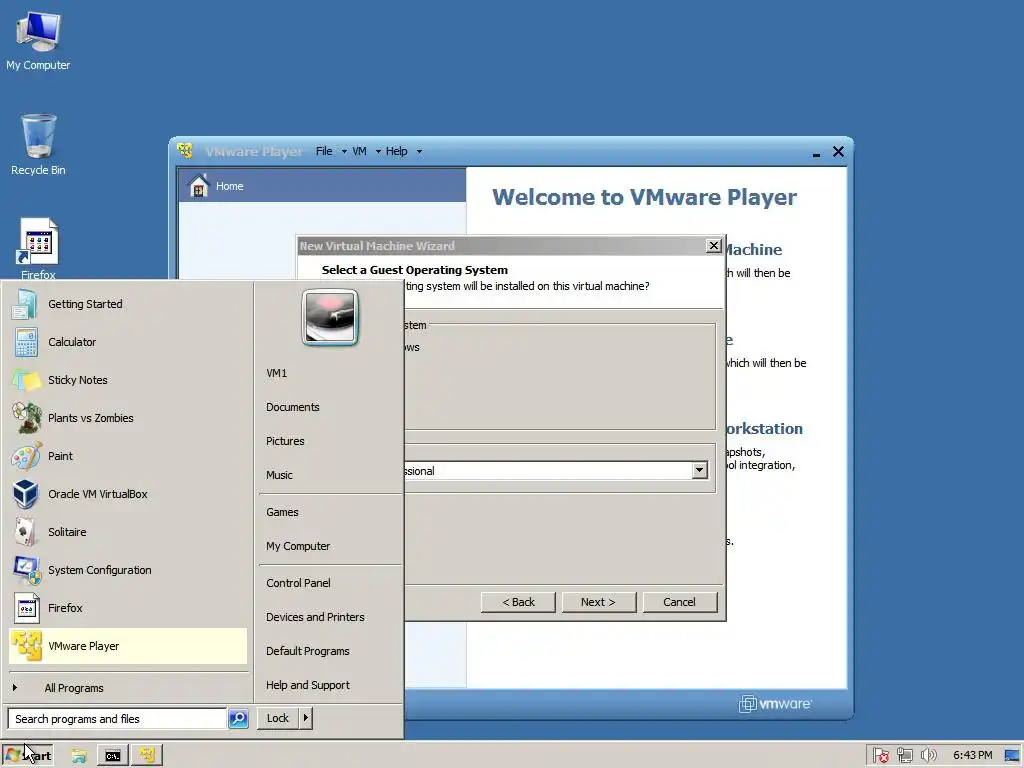The width and height of the screenshot is (1024, 768).
Task: Click the Search programs and files field
Action: pyautogui.click(x=118, y=718)
